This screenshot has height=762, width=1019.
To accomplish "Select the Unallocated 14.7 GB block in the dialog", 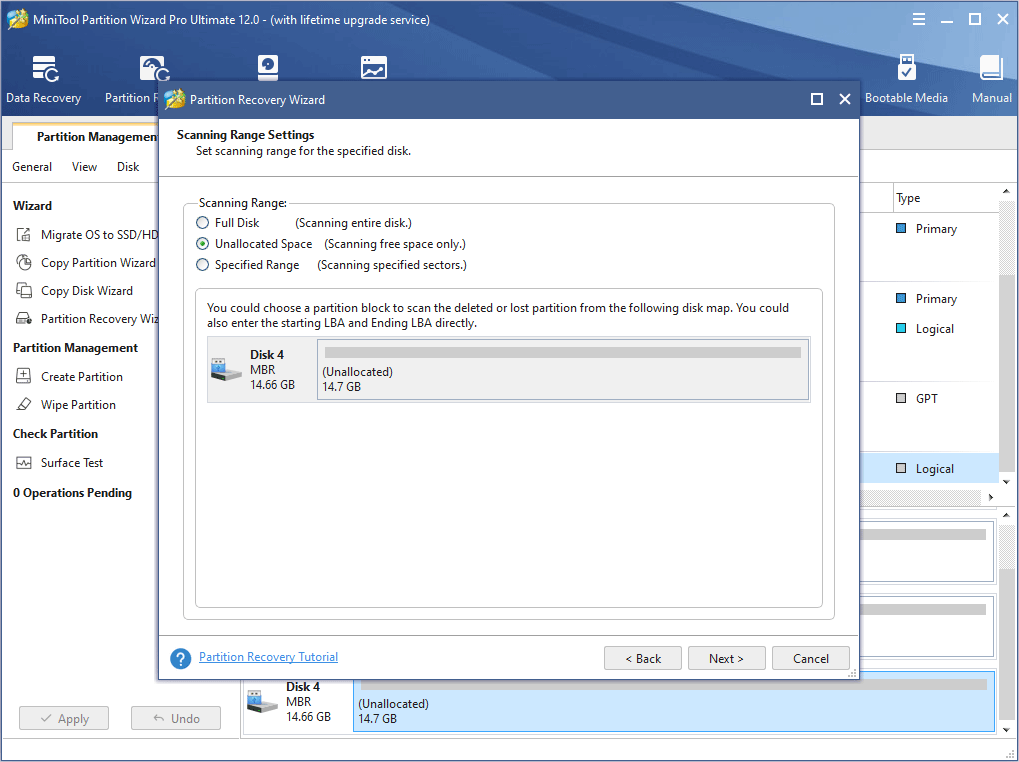I will coord(563,369).
